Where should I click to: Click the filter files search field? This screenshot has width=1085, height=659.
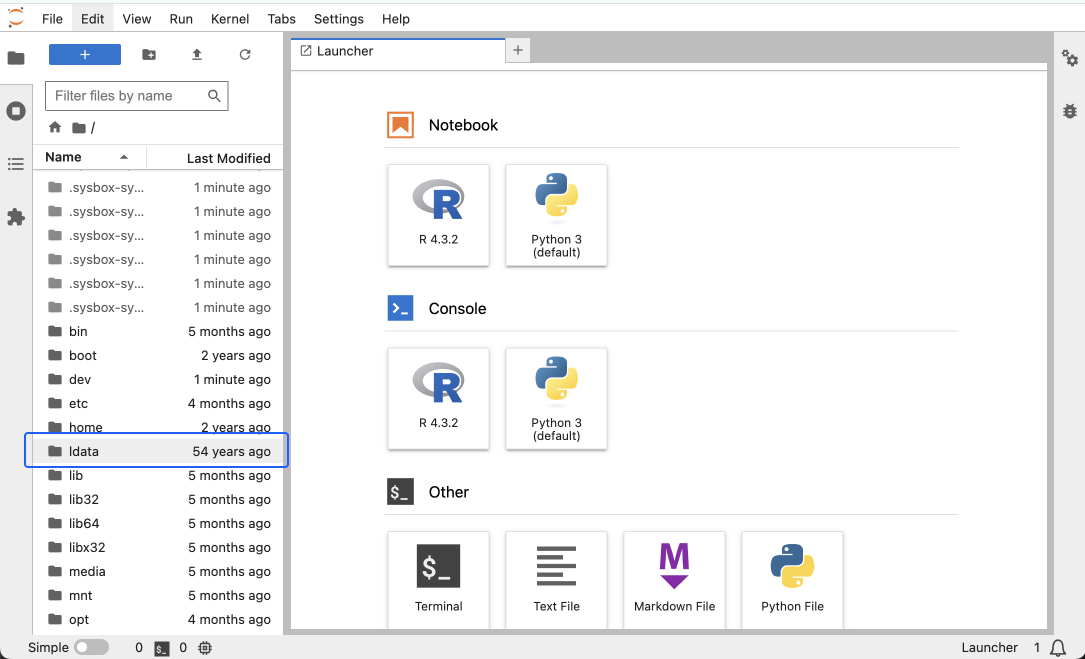click(x=136, y=96)
